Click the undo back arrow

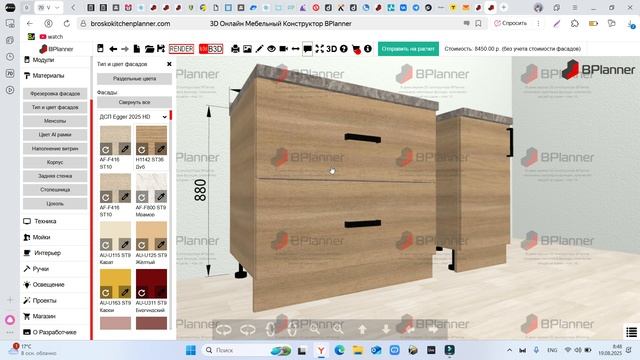pyautogui.click(x=113, y=49)
